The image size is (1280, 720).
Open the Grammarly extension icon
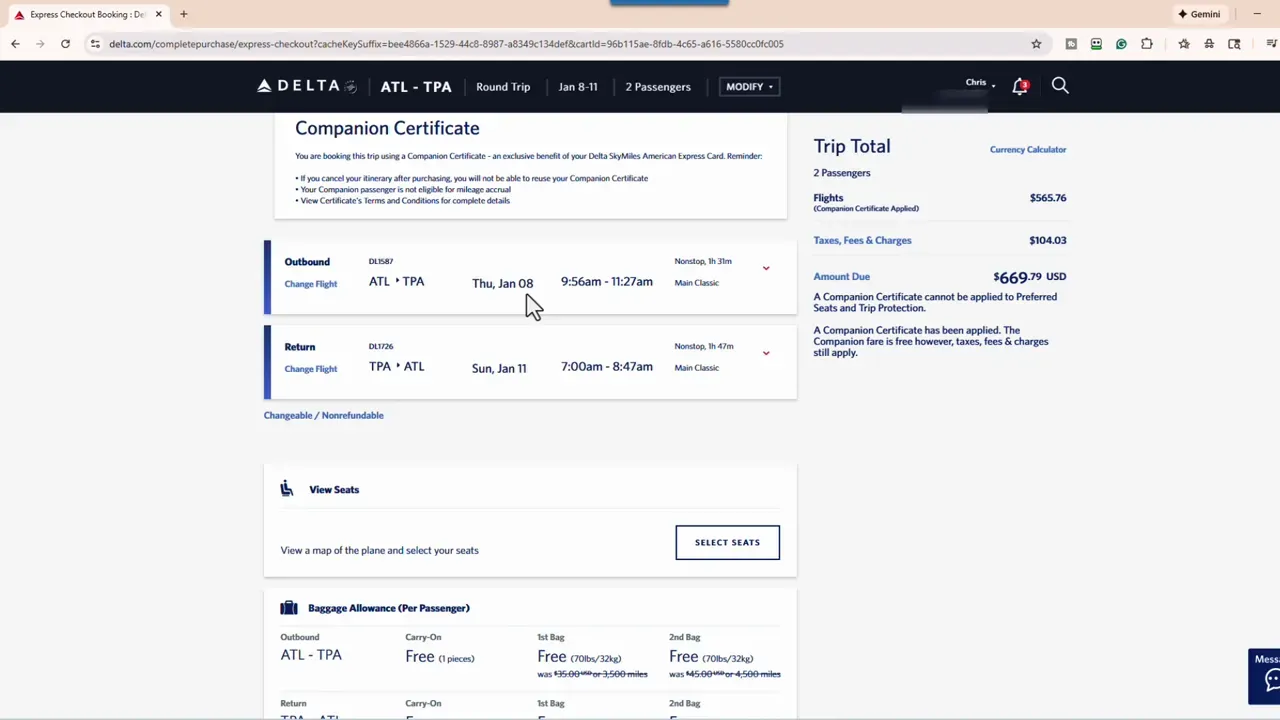(x=1121, y=44)
